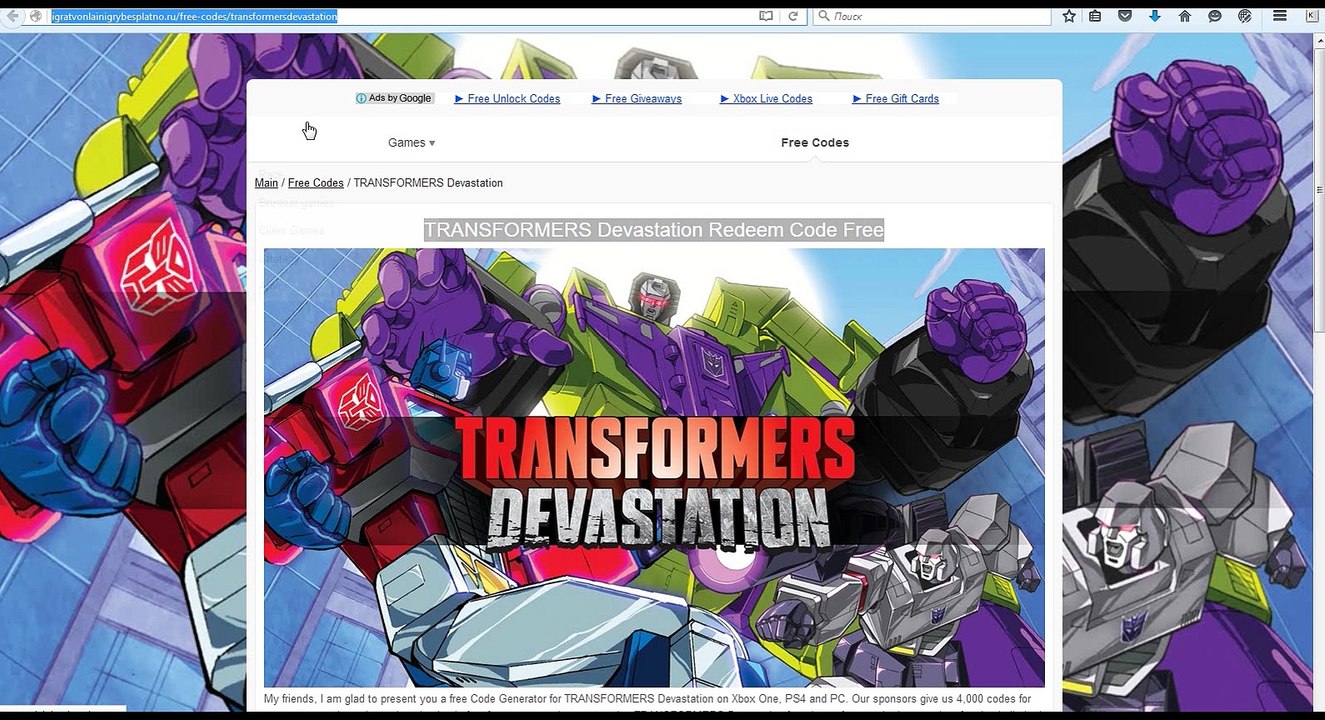
Task: Open the Firefox hamburger menu
Action: pos(1280,16)
